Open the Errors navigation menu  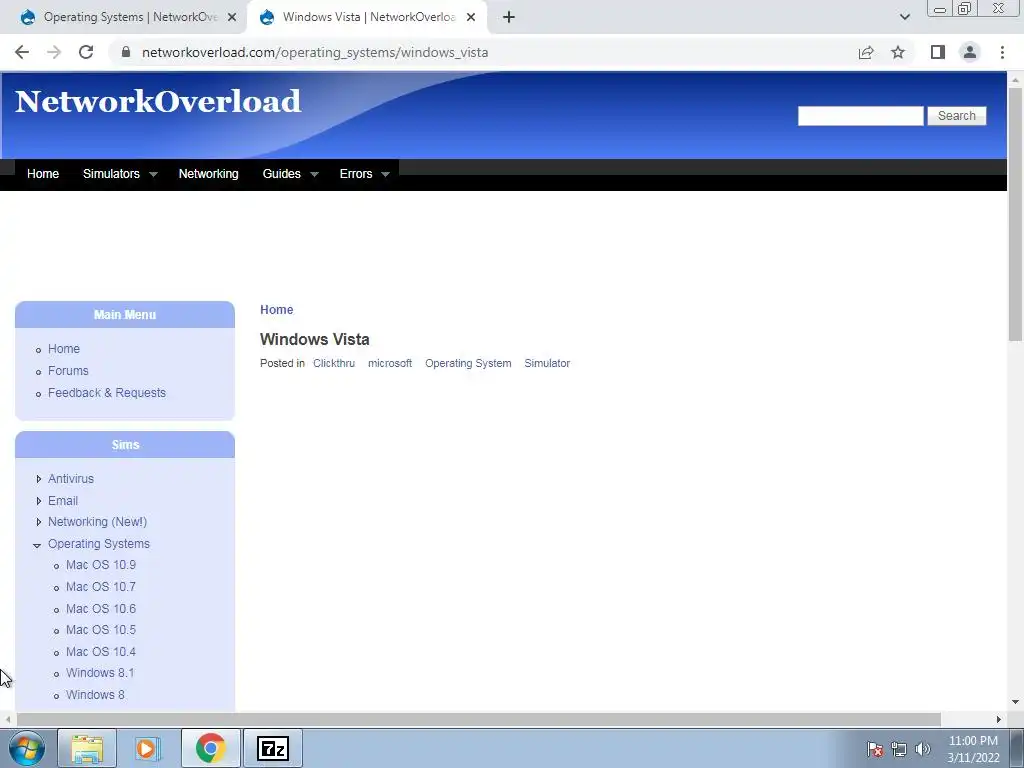pos(356,174)
